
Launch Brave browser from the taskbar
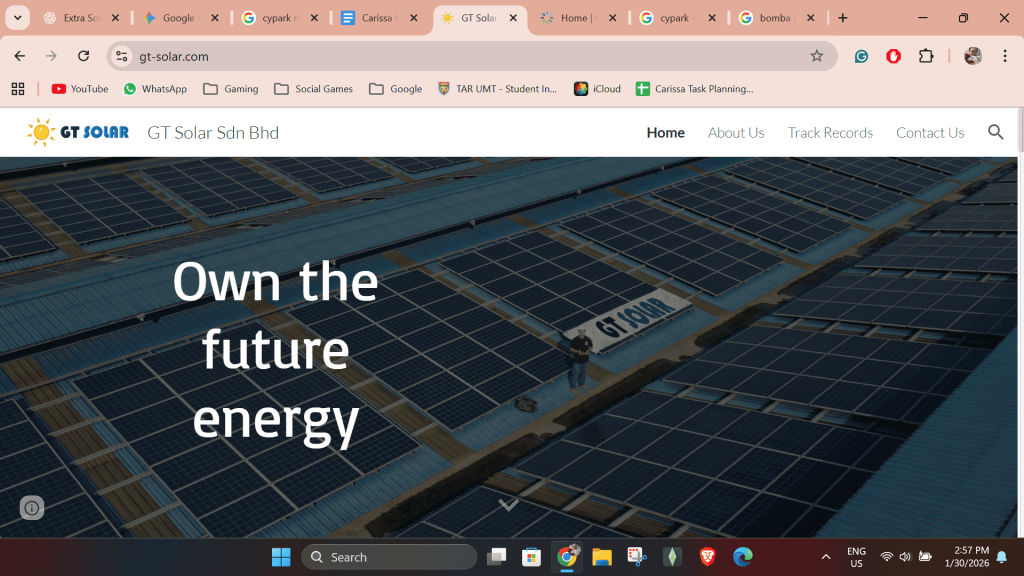(x=707, y=556)
